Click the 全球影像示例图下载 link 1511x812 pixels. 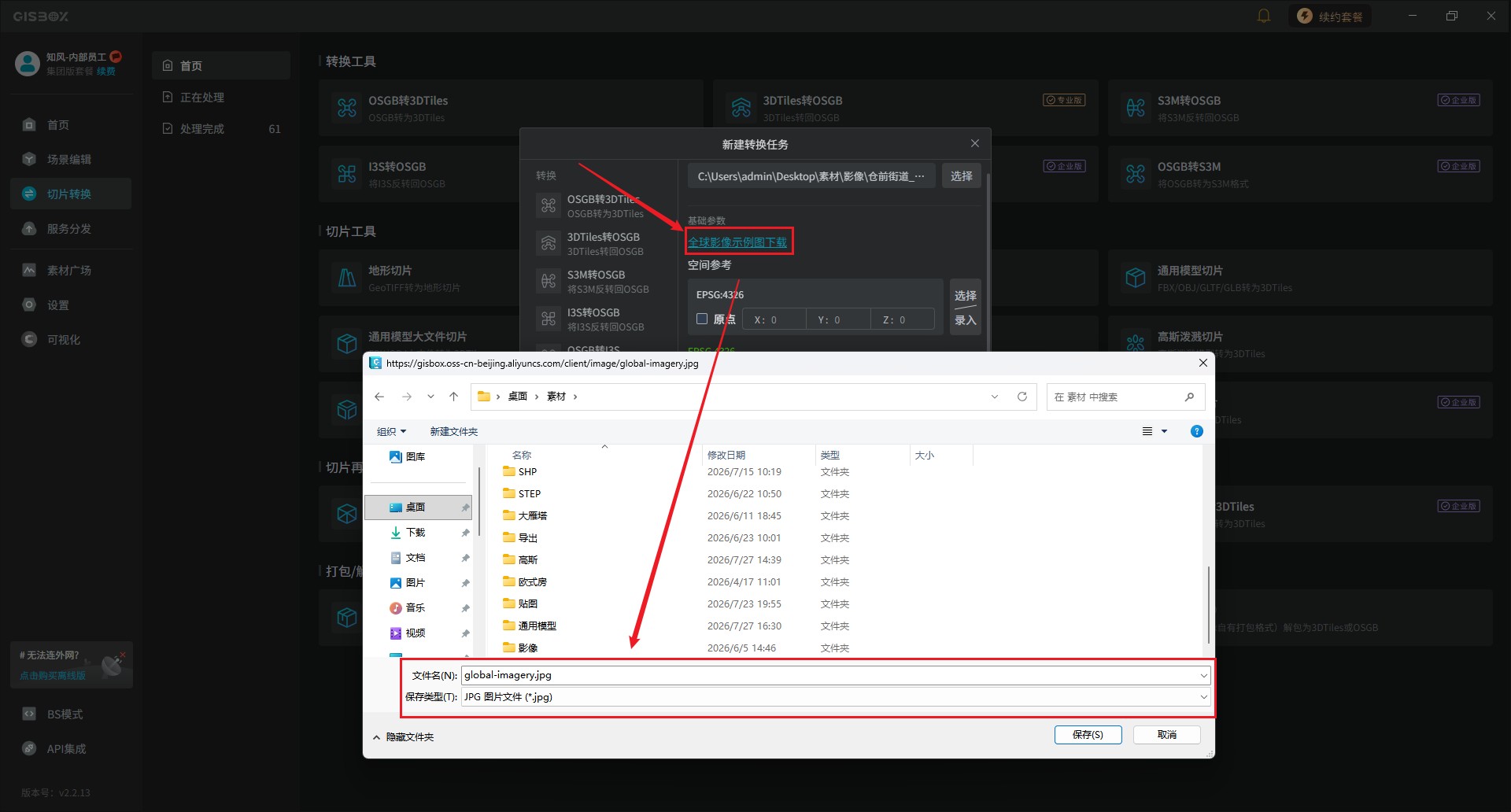[738, 242]
